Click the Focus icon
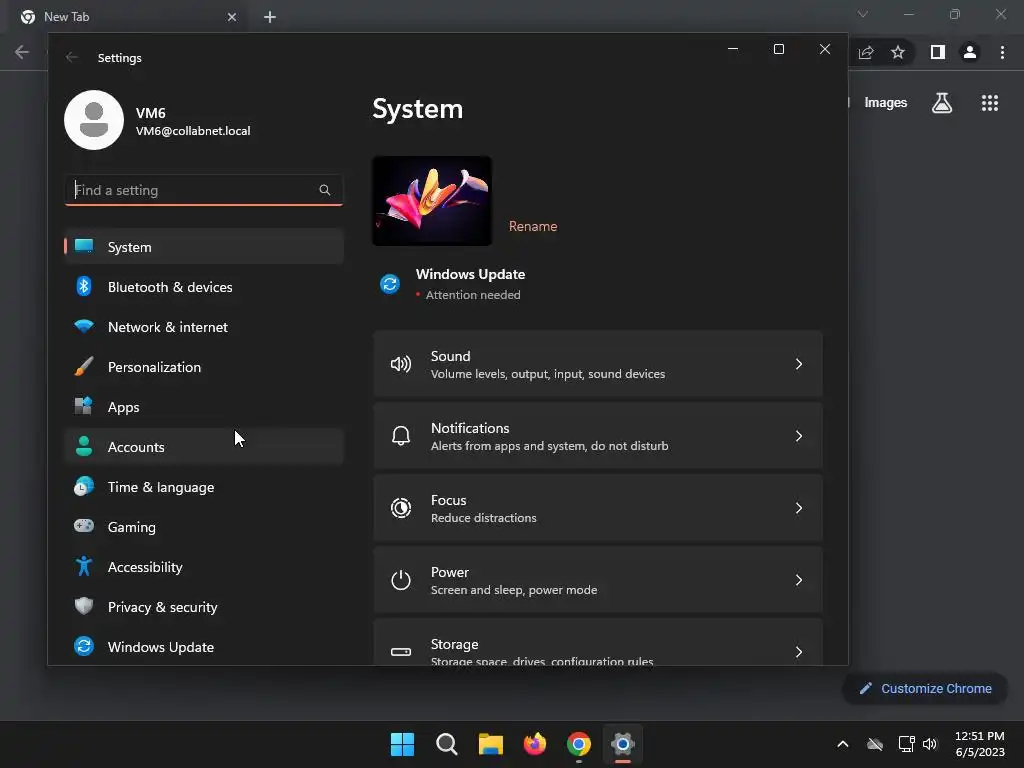 pos(400,508)
